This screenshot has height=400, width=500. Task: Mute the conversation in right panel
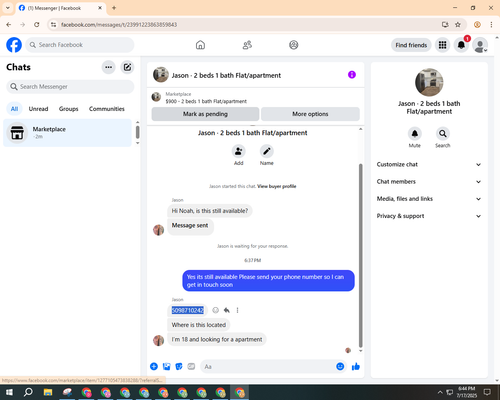click(x=415, y=134)
